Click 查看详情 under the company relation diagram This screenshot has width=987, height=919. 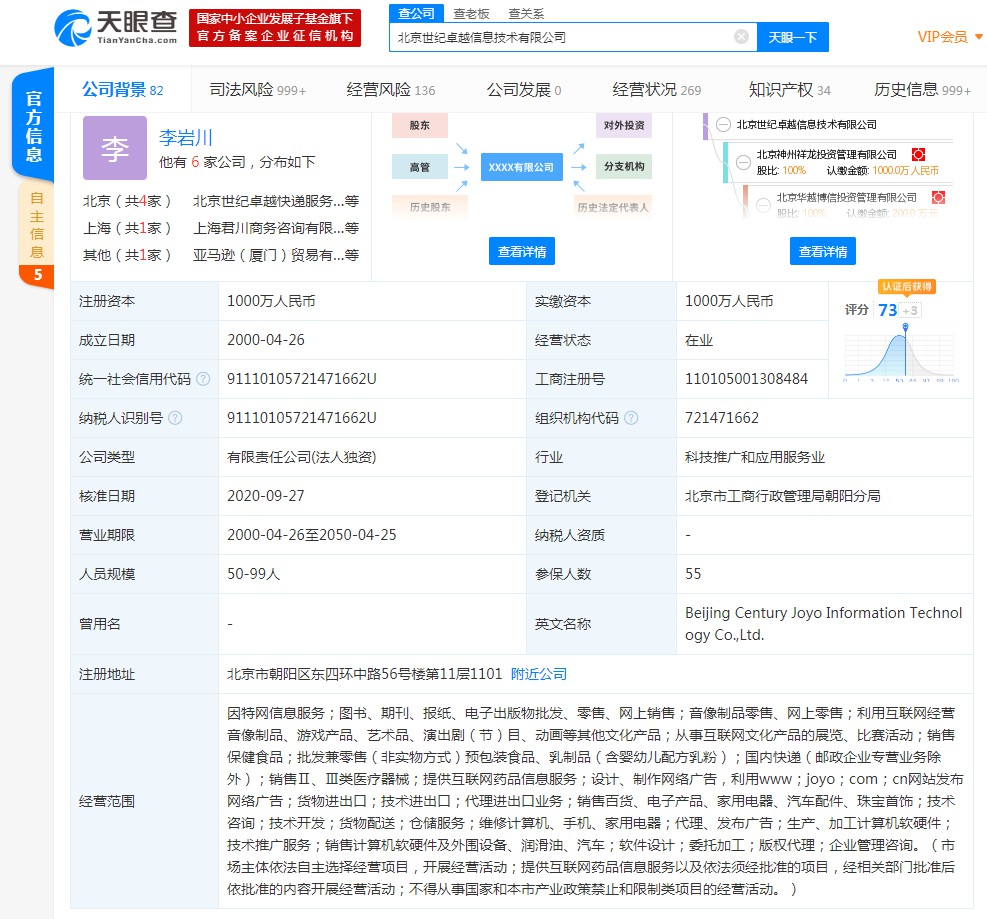[522, 251]
